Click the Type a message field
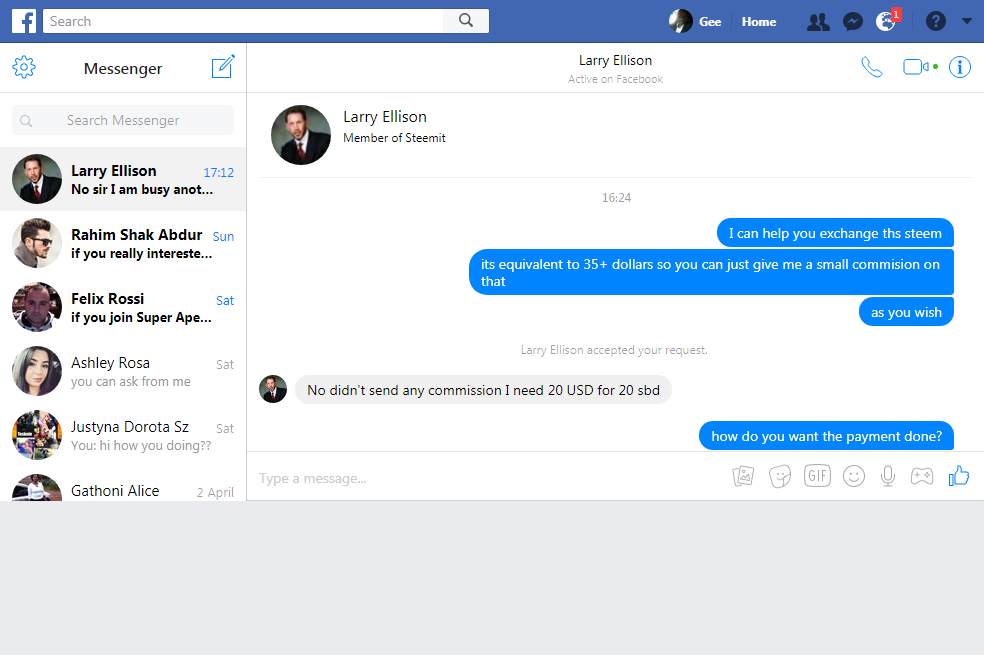Viewport: 984px width, 655px height. [489, 478]
